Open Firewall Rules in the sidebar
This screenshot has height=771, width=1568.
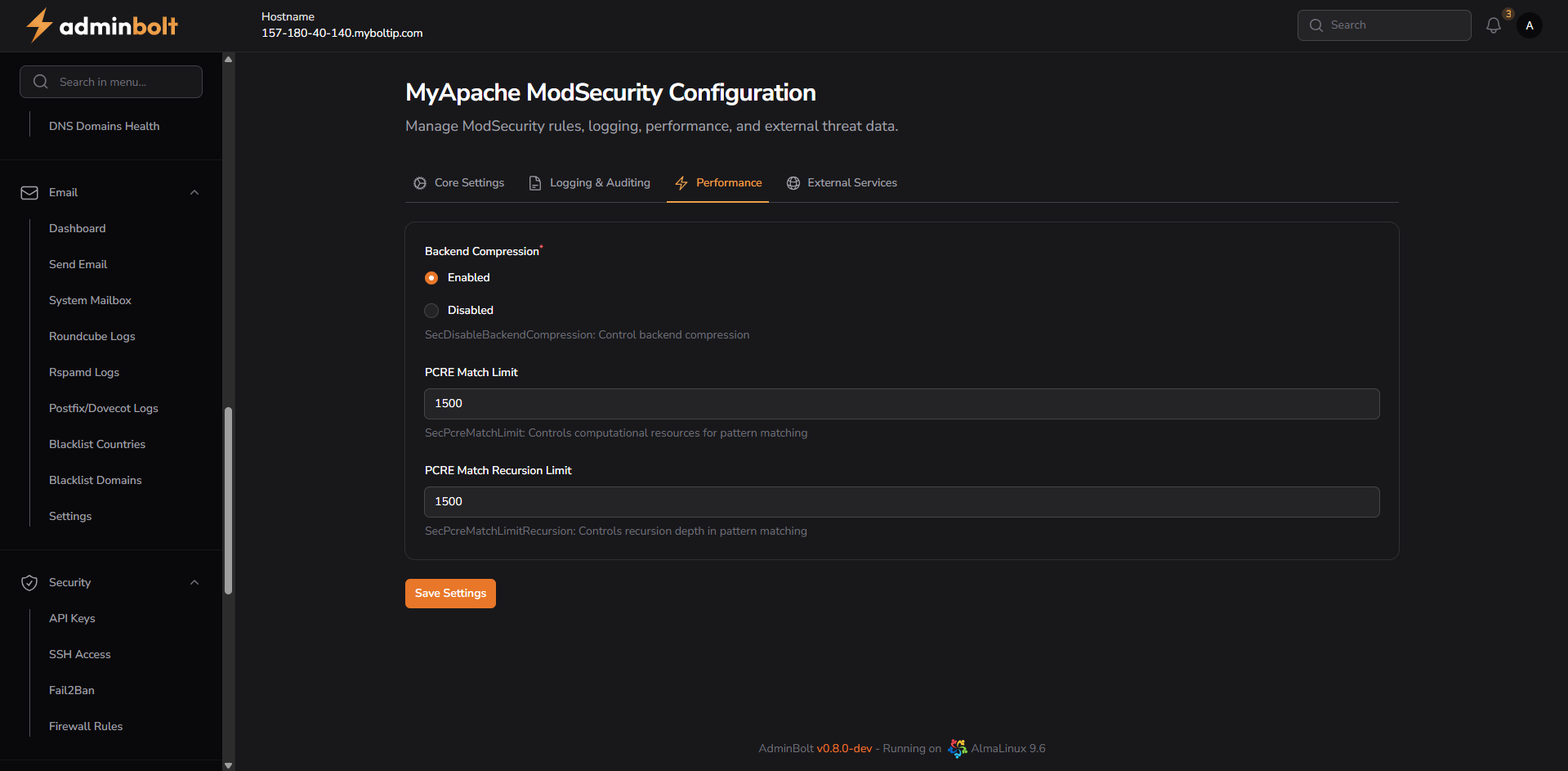pyautogui.click(x=86, y=726)
